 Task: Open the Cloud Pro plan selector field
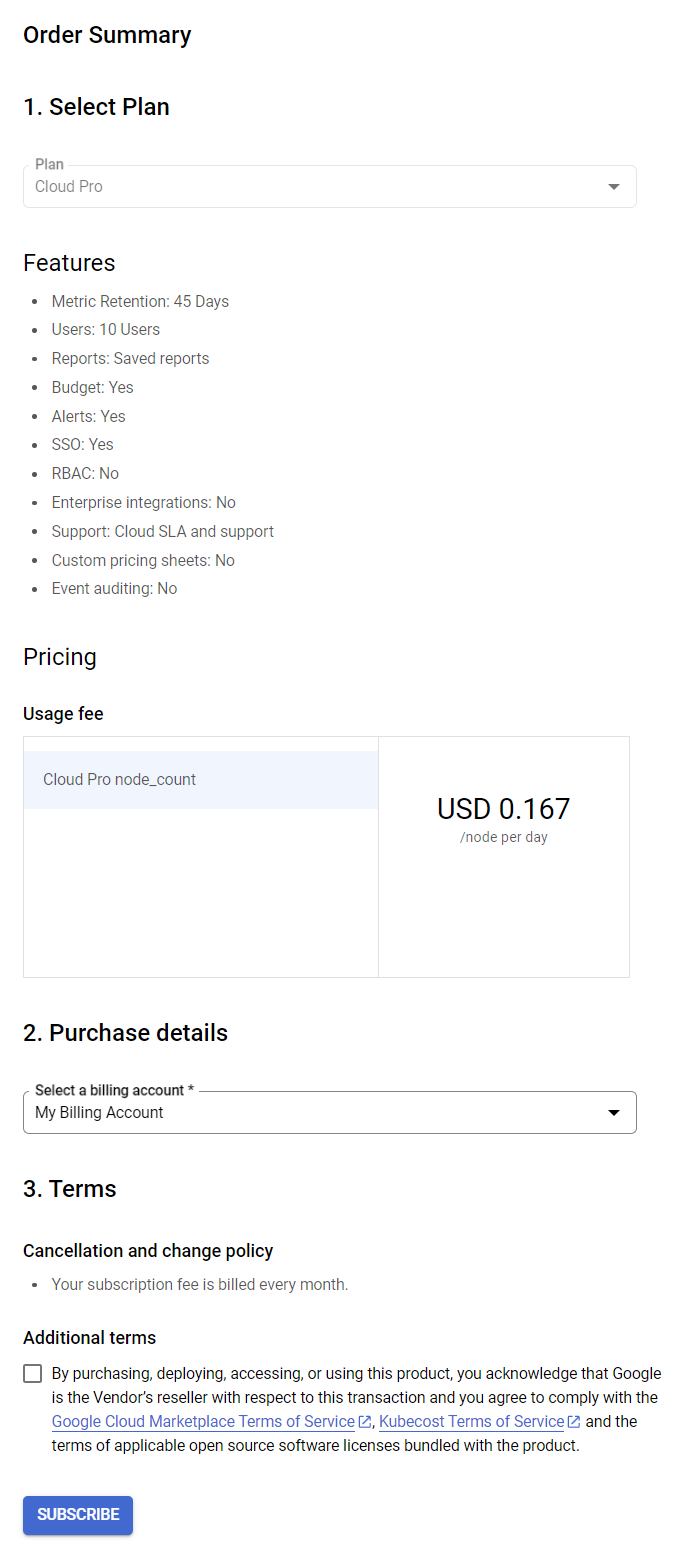tap(300, 187)
